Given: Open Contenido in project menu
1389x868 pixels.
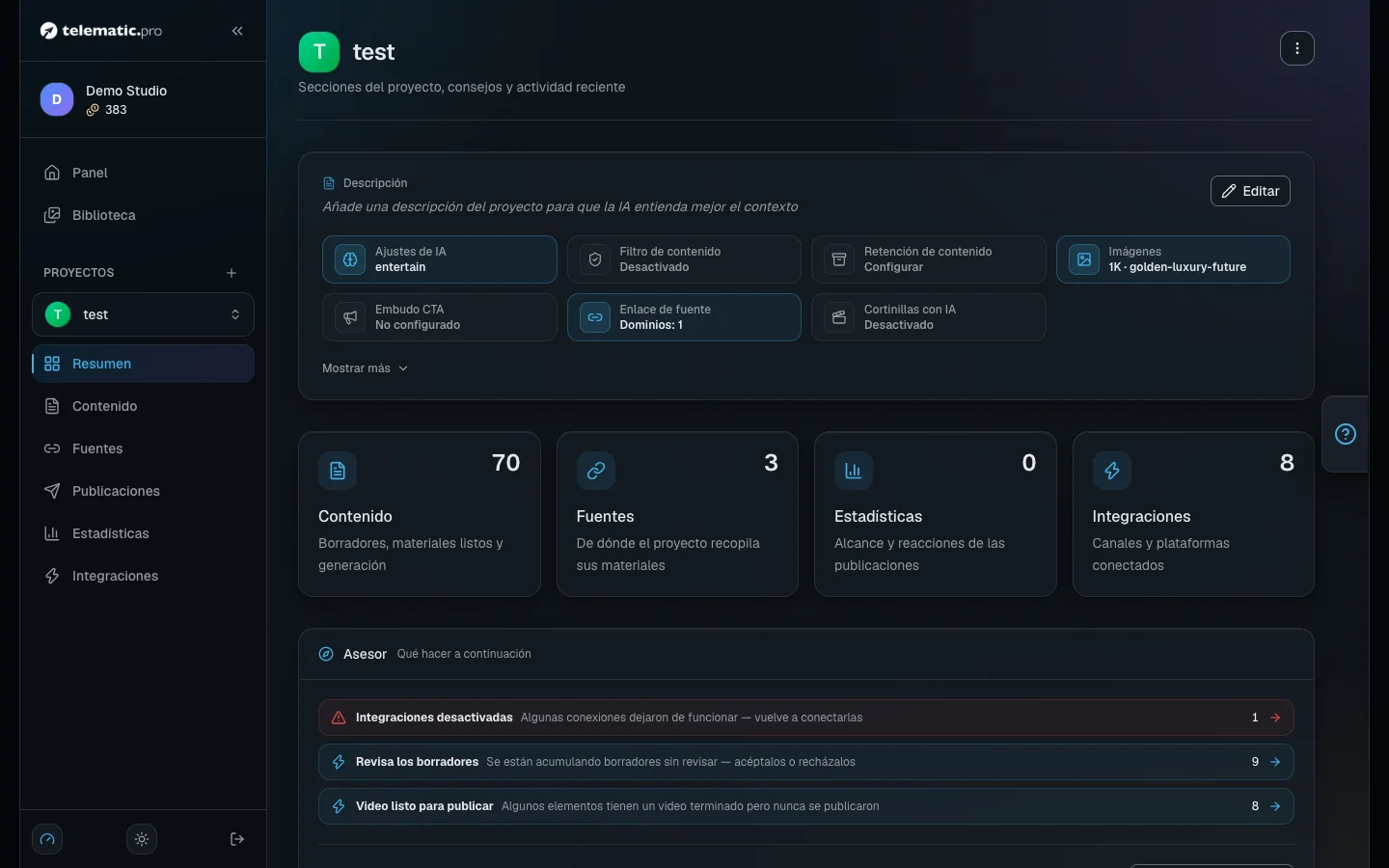Looking at the screenshot, I should click(143, 406).
